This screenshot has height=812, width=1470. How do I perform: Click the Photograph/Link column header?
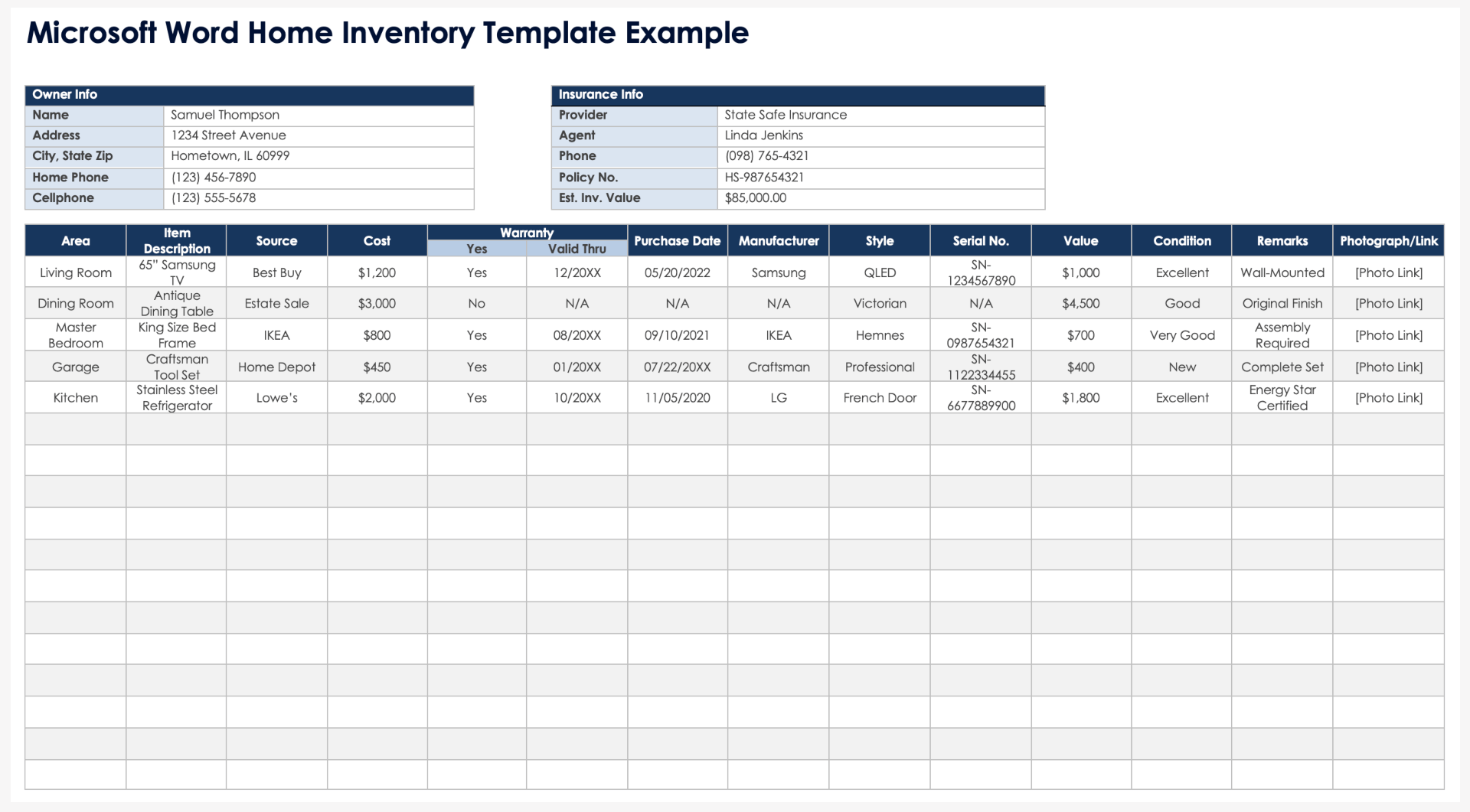[x=1389, y=240]
